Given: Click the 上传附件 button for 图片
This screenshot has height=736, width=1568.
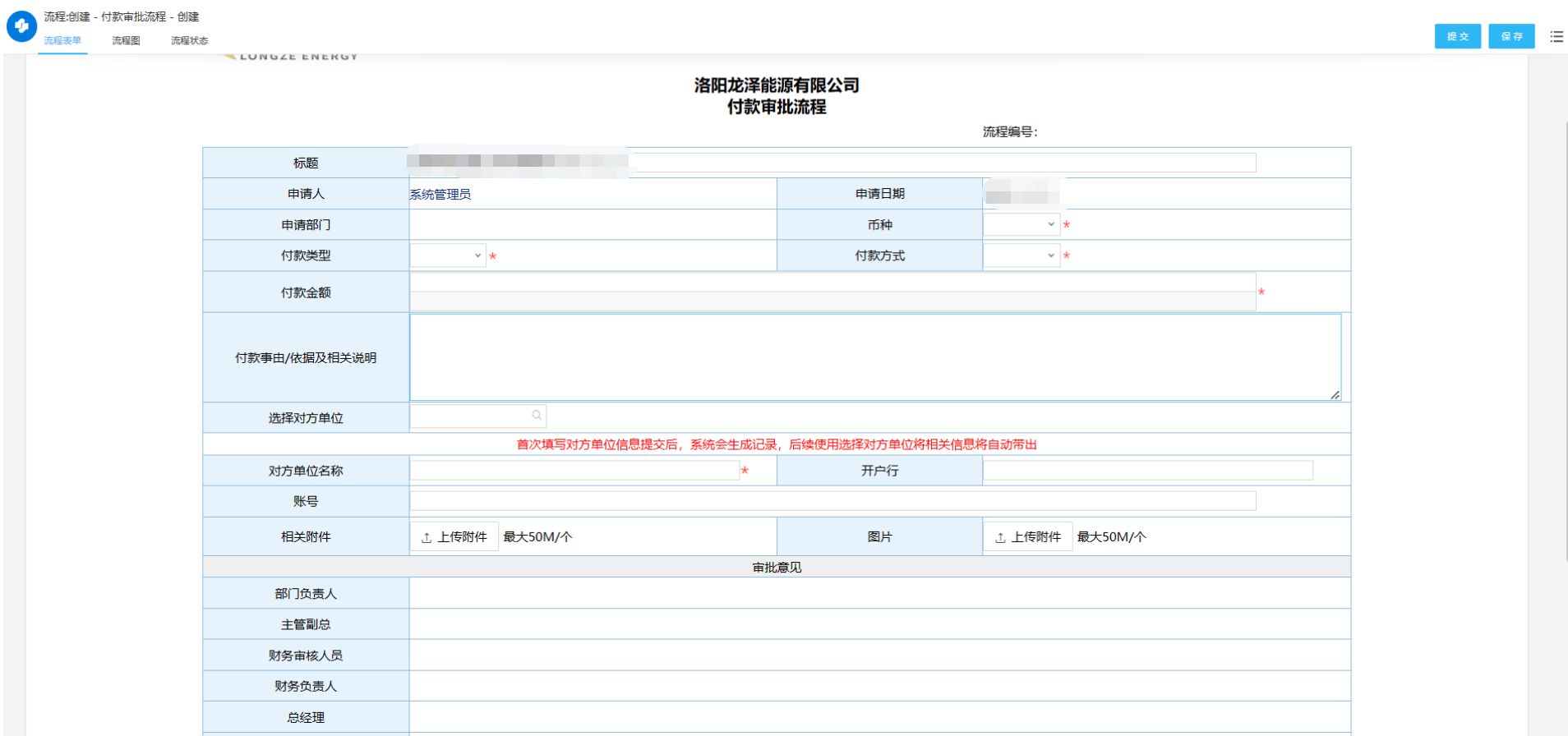Looking at the screenshot, I should coord(1028,537).
